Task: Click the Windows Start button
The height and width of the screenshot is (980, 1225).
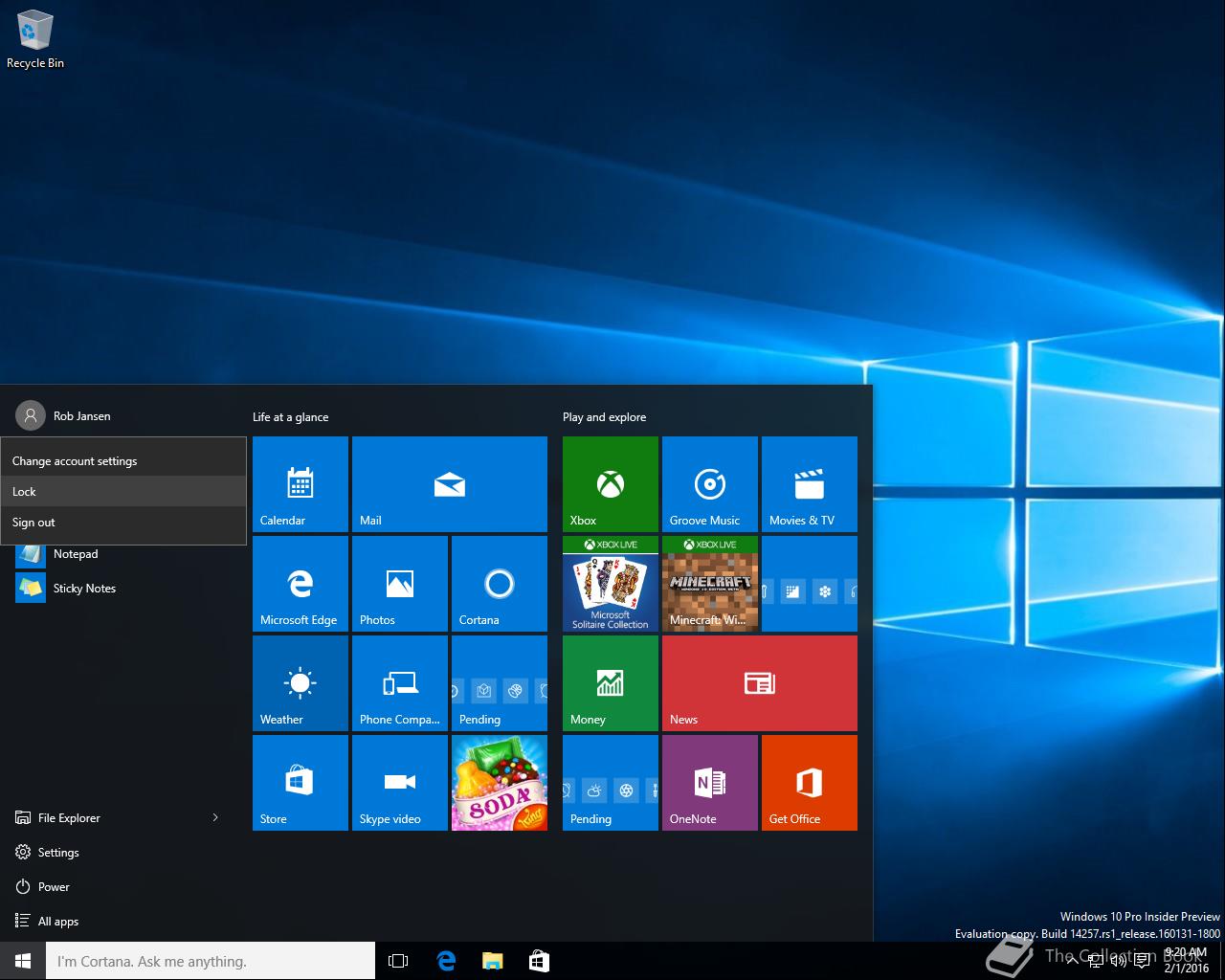Action: click(23, 961)
